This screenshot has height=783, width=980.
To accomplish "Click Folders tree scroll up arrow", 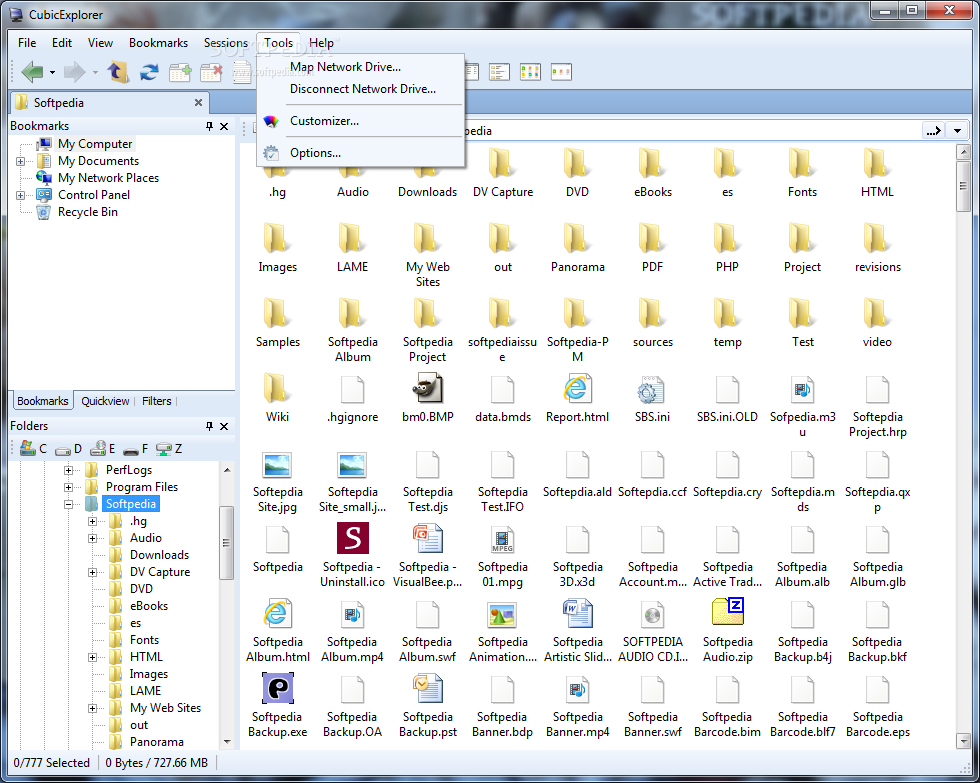I will click(x=227, y=470).
